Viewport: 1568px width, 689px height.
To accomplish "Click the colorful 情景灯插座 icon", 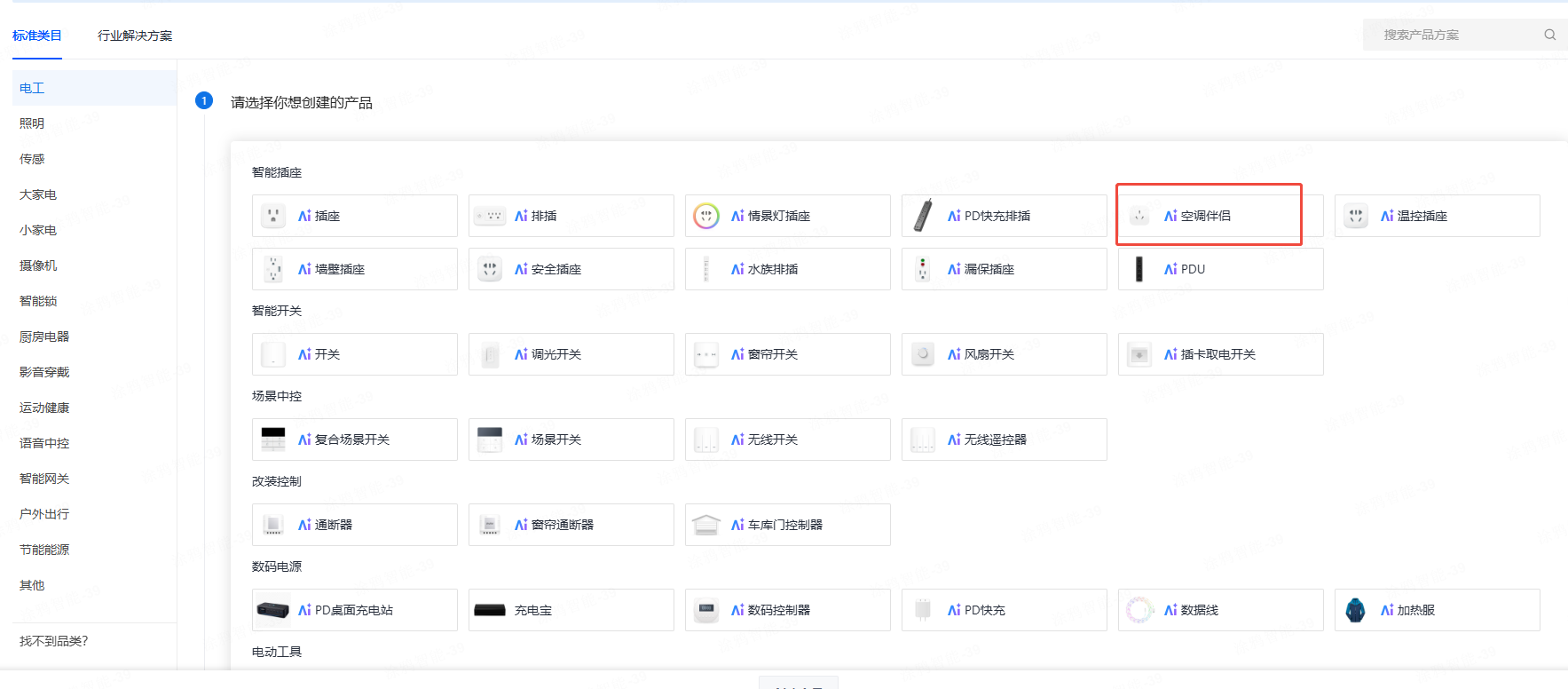I will (706, 216).
